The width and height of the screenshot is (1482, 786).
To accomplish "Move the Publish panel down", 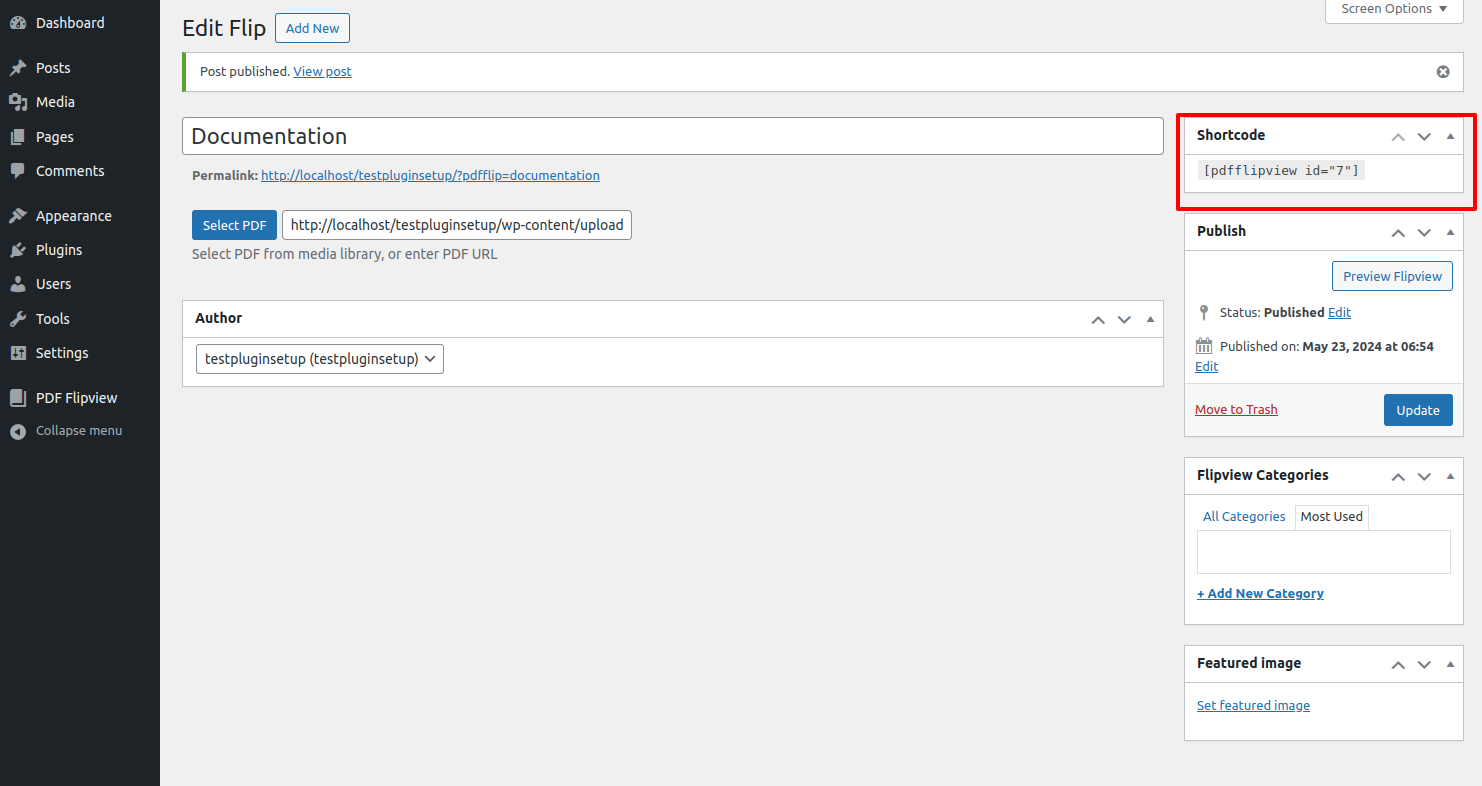I will point(1424,232).
